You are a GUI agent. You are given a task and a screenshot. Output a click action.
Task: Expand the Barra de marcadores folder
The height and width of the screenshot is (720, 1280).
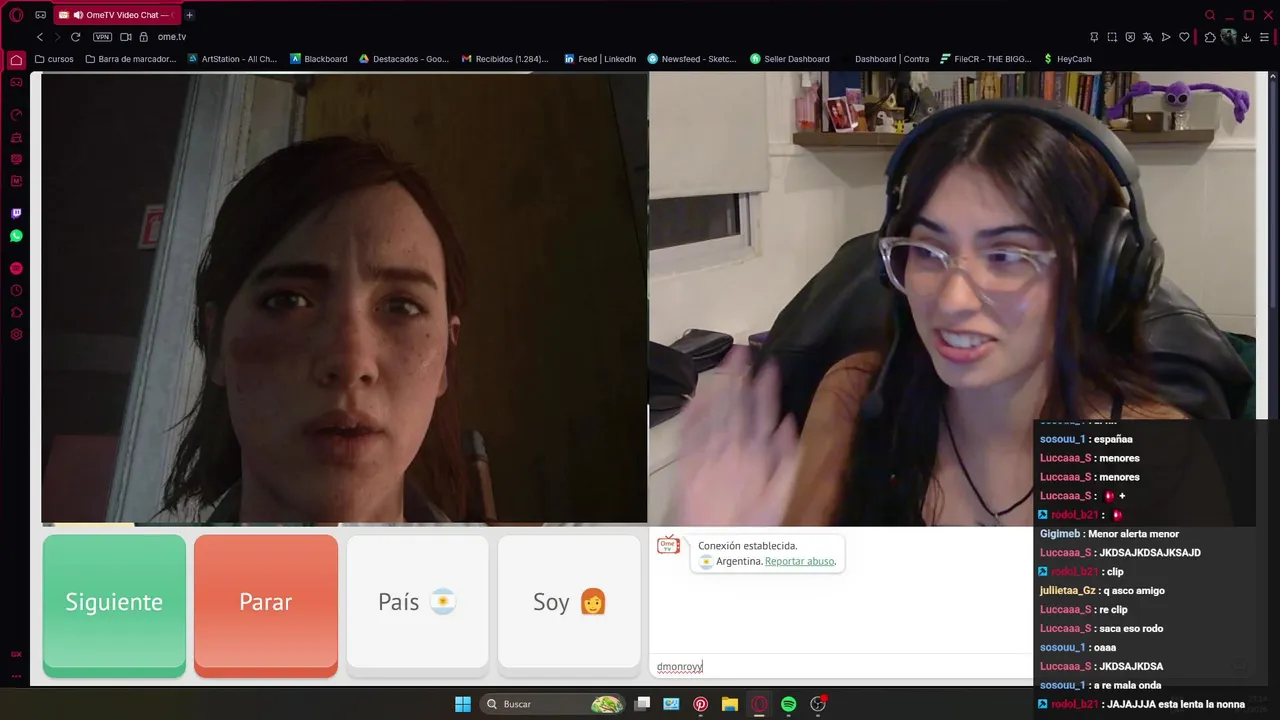131,59
